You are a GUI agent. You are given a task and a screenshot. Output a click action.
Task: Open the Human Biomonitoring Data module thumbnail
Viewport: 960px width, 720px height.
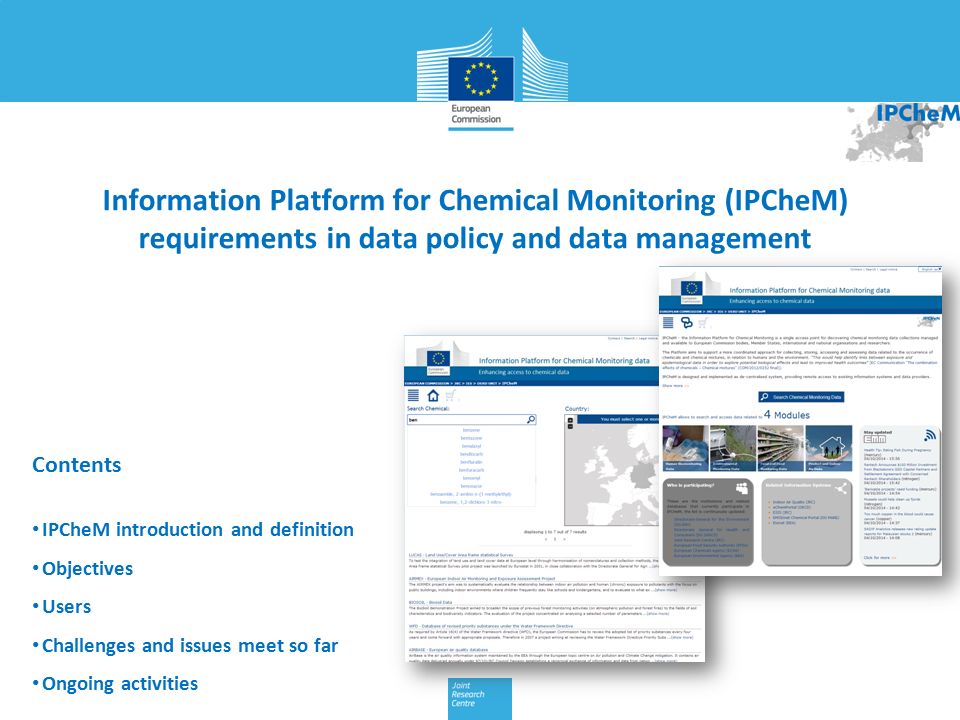coord(685,448)
